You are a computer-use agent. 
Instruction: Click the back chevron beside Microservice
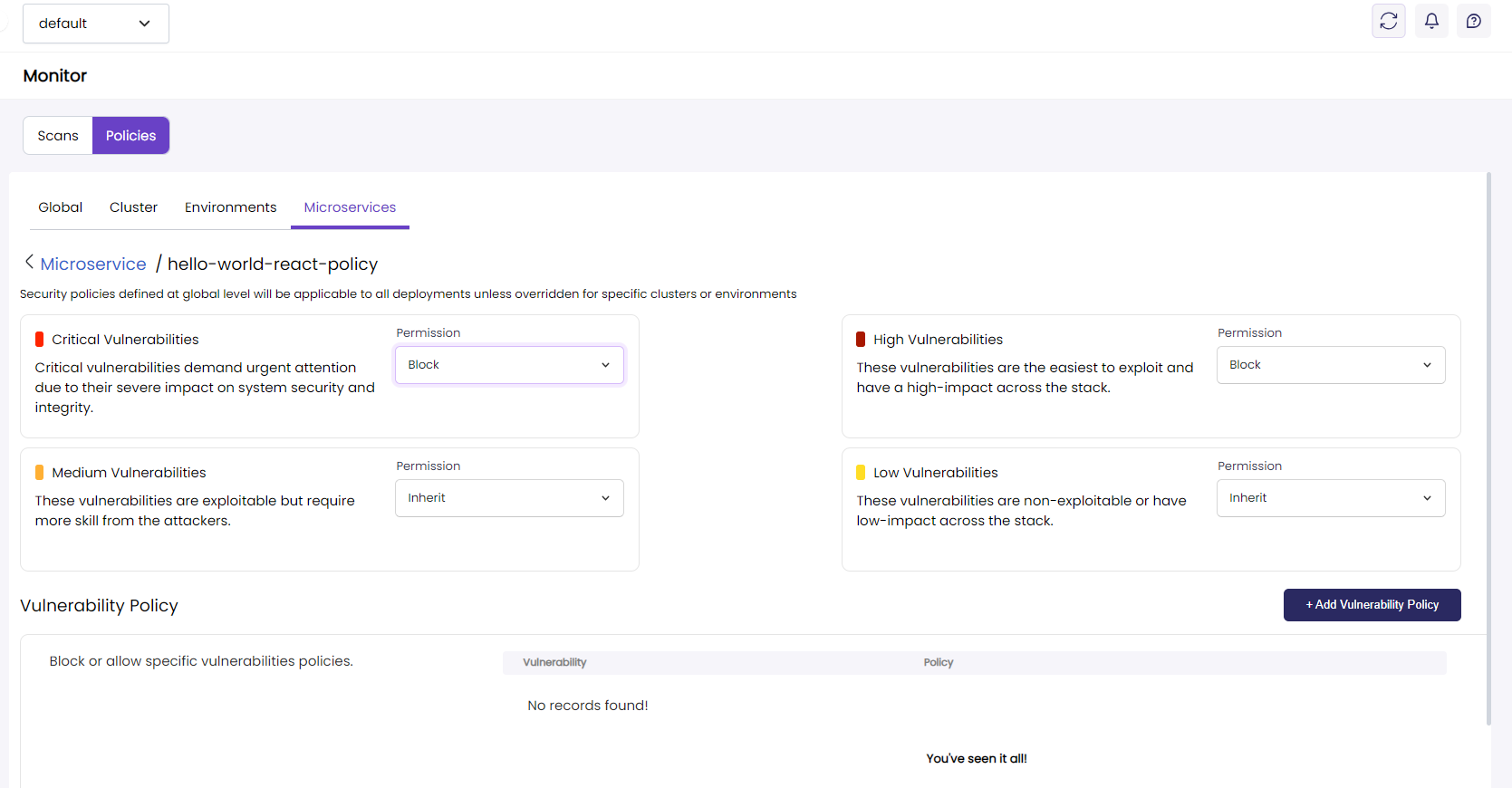point(29,263)
